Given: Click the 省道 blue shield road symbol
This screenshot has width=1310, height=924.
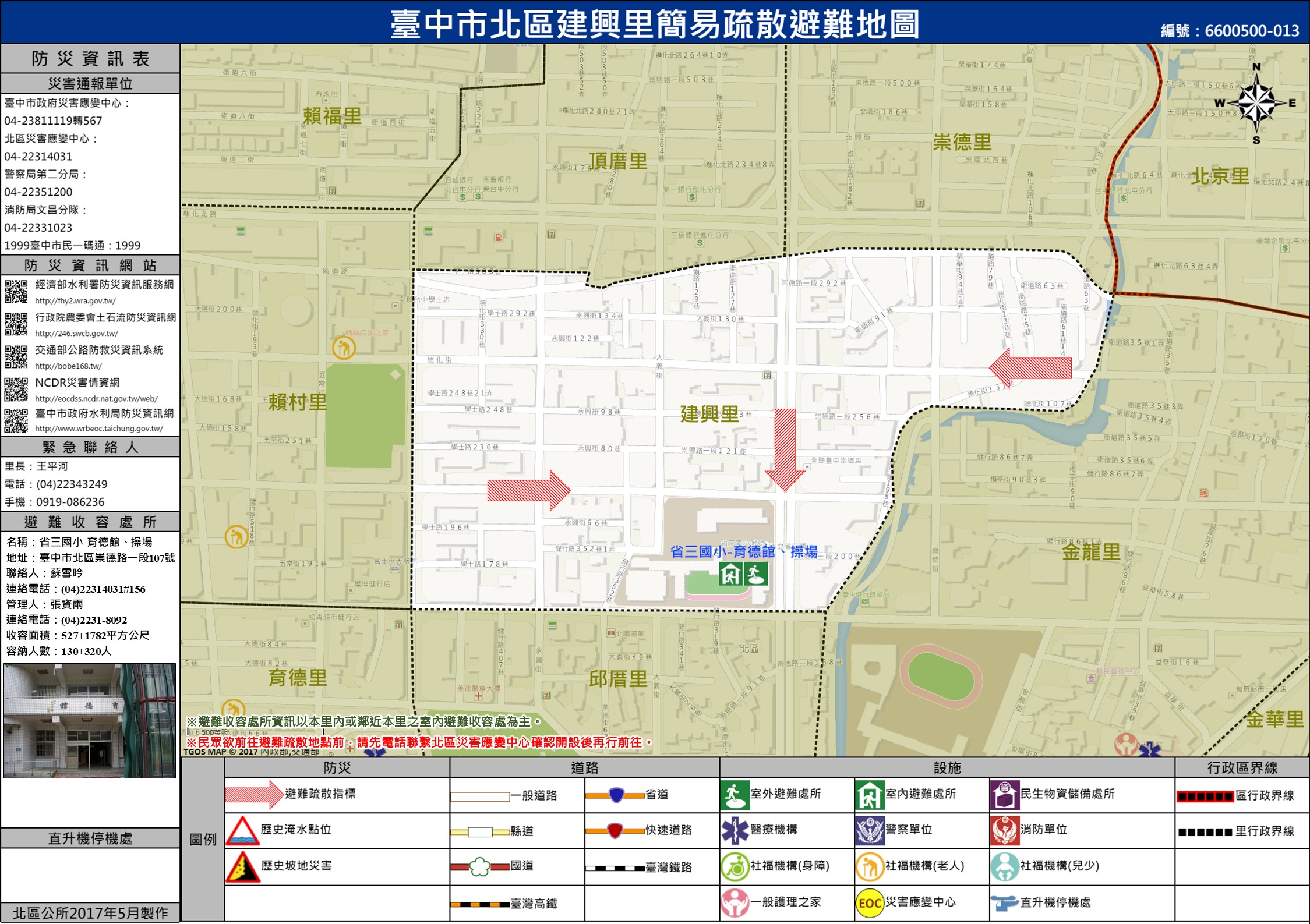Looking at the screenshot, I should (x=616, y=795).
